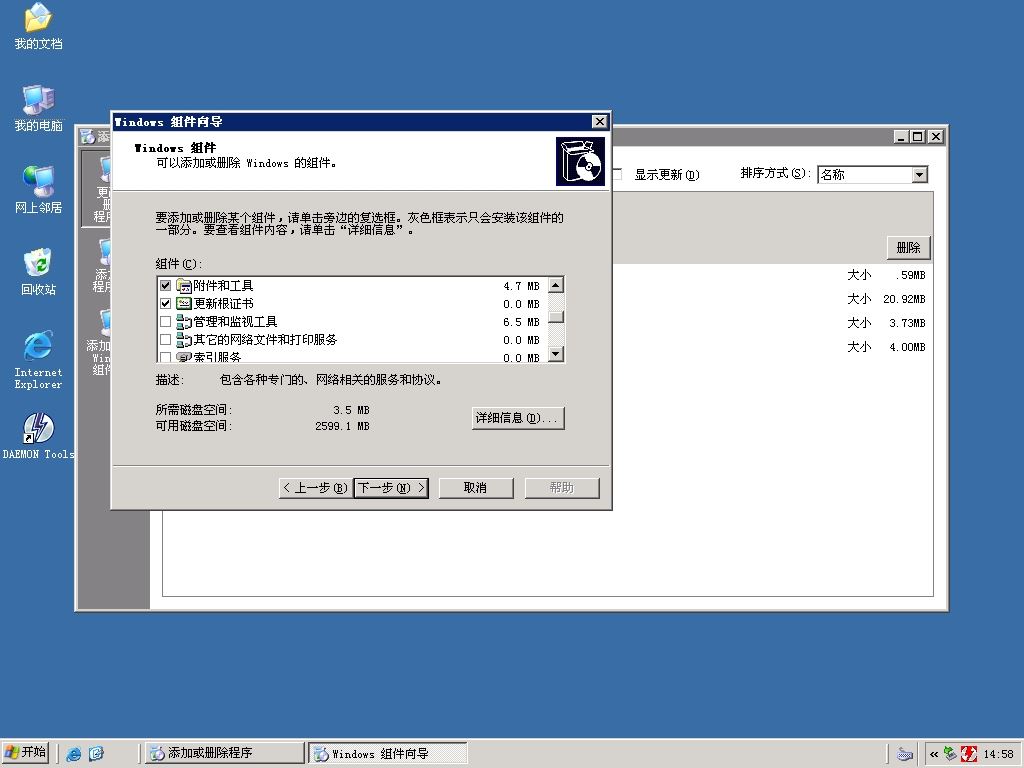
Task: Click the 删除 button in Add/Remove Programs
Action: pos(908,248)
